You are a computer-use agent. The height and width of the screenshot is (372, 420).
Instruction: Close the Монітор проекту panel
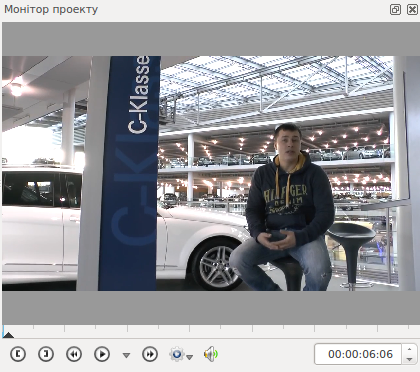[x=412, y=9]
